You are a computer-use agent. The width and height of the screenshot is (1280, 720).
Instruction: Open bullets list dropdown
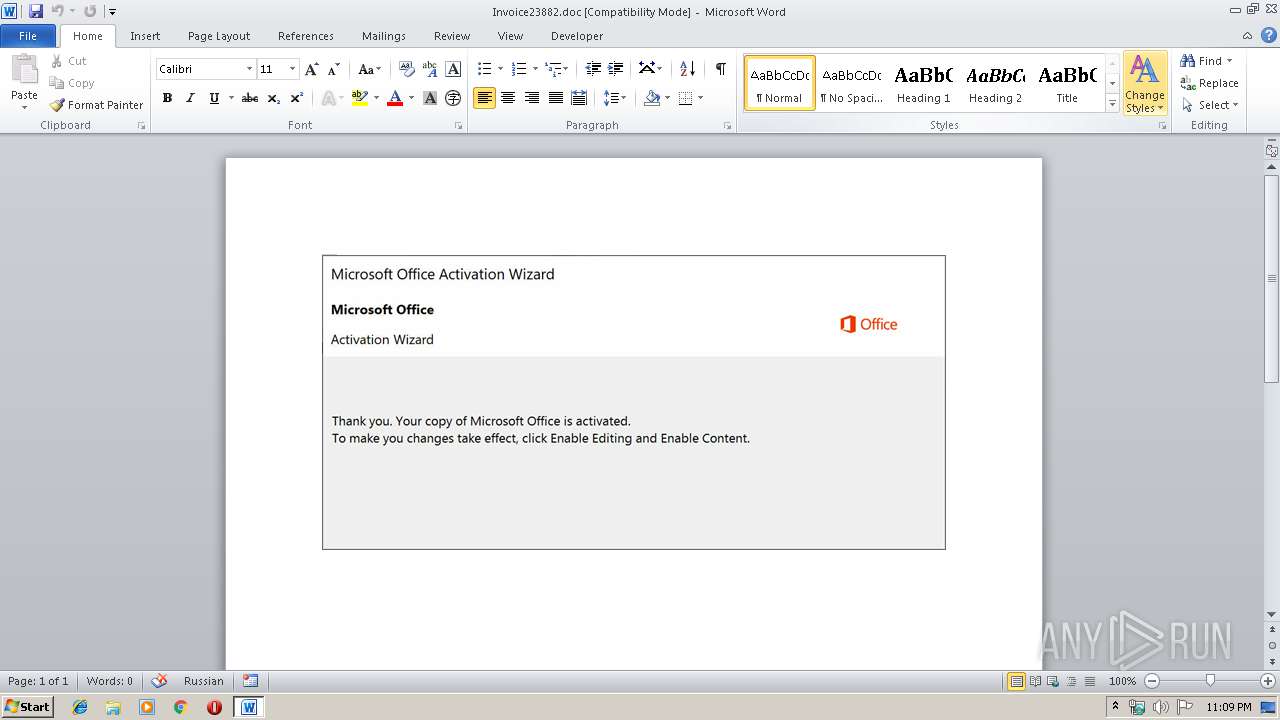click(x=500, y=69)
